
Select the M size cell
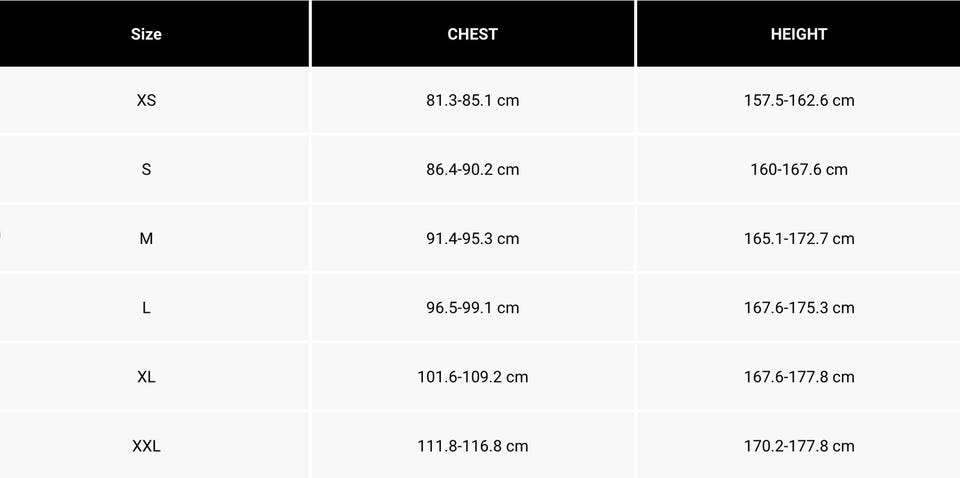[146, 238]
